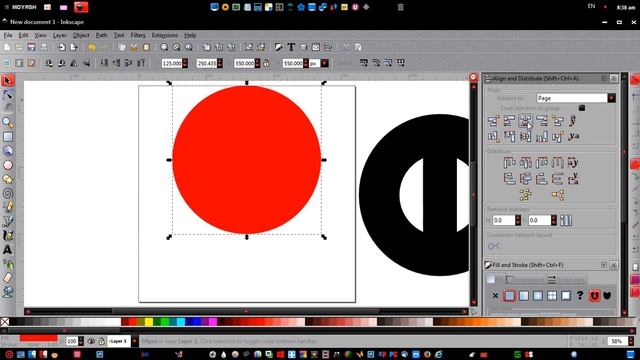Select the Node edit tool
The height and width of the screenshot is (360, 640).
click(8, 95)
